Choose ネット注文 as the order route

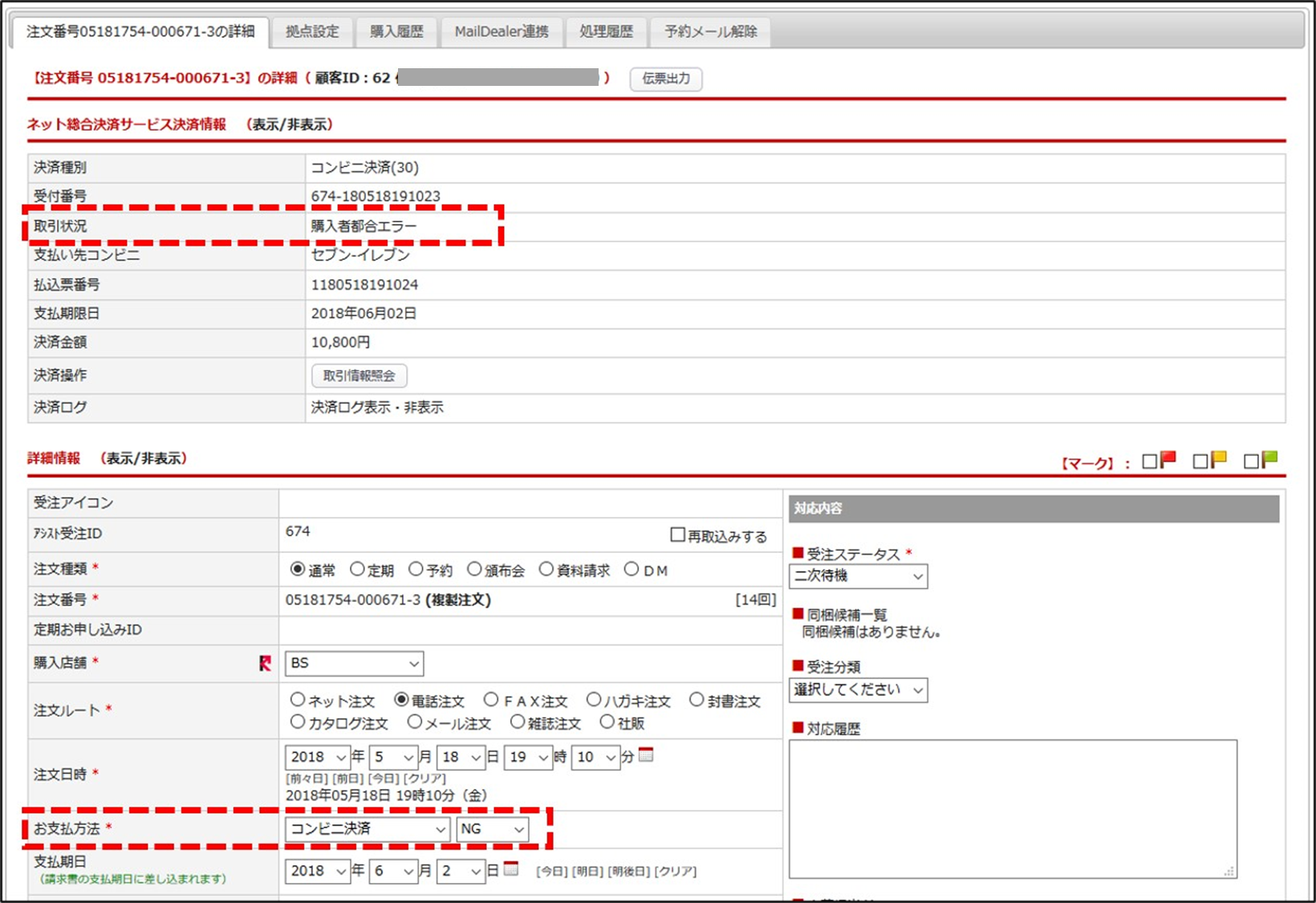coord(298,700)
